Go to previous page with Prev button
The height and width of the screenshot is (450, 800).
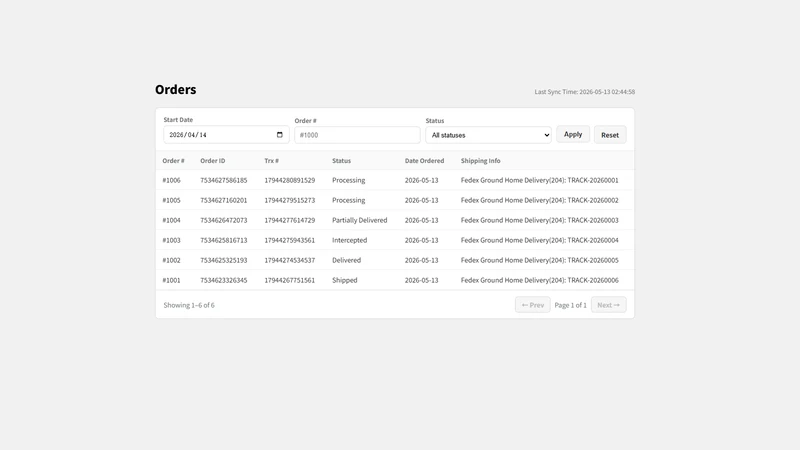point(533,305)
